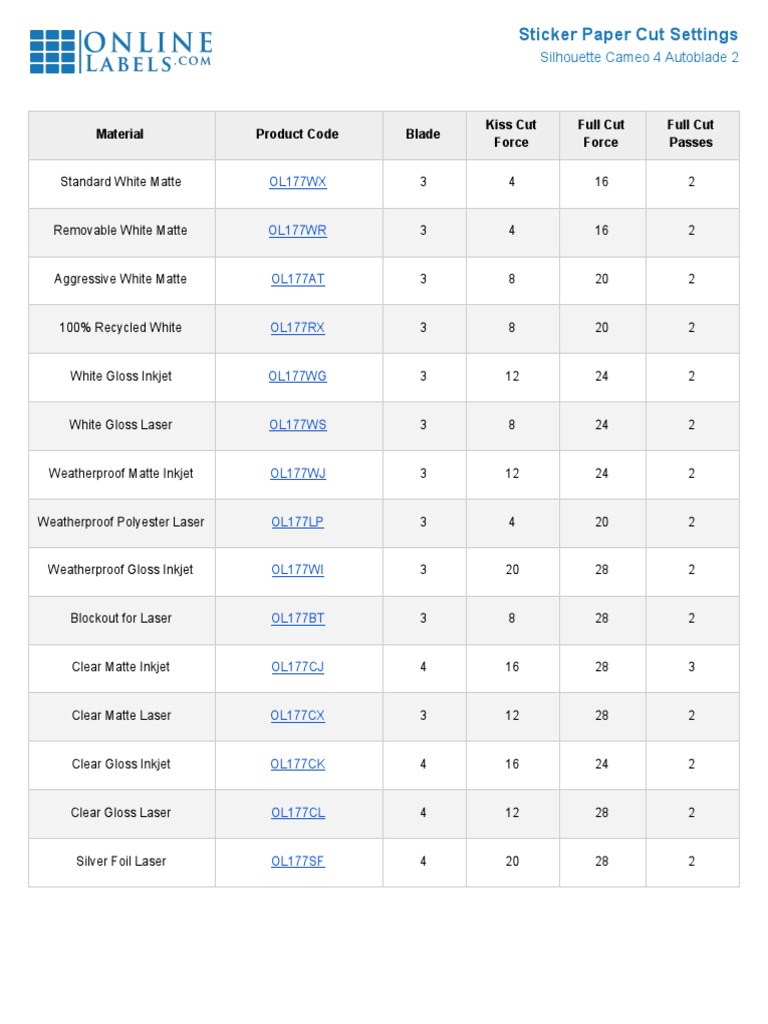This screenshot has width=768, height=1024.
Task: Select the Product Code column header
Action: point(297,134)
